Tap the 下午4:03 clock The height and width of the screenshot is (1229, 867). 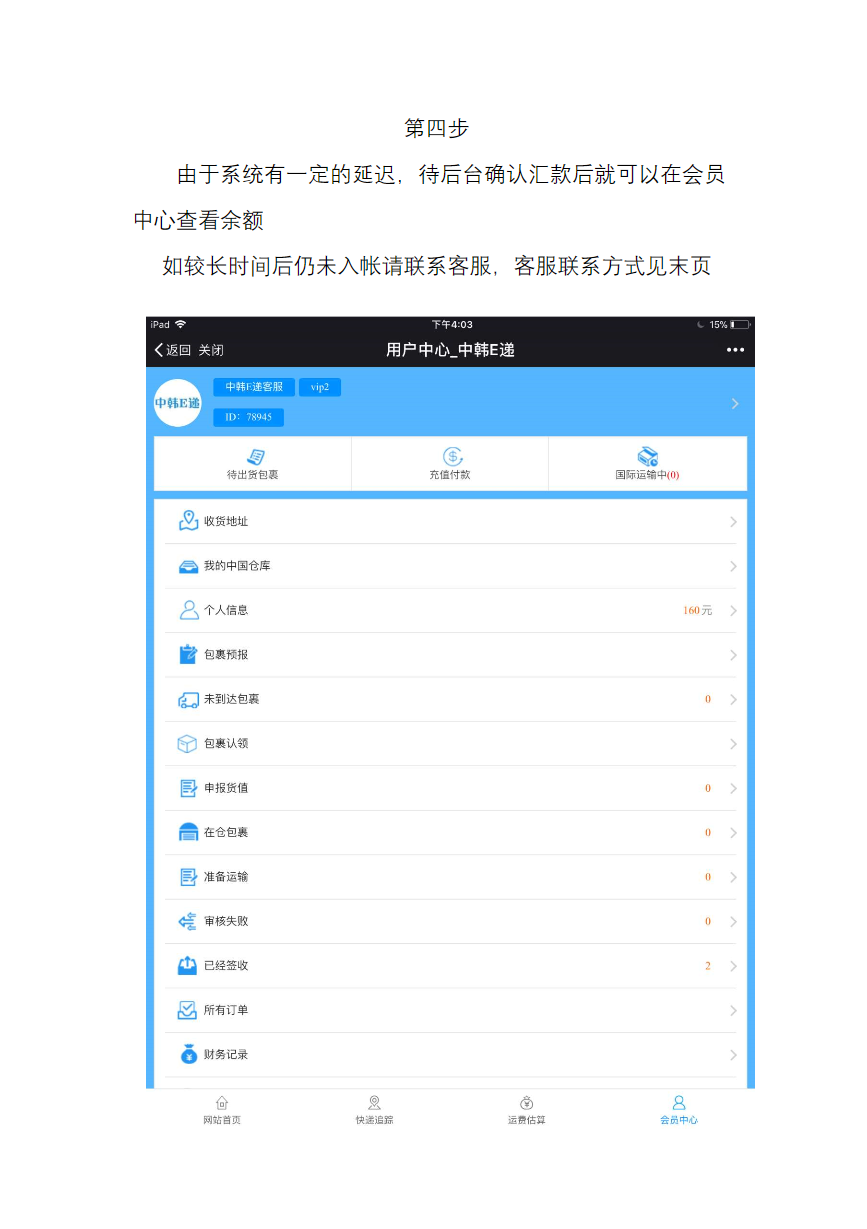[x=452, y=325]
